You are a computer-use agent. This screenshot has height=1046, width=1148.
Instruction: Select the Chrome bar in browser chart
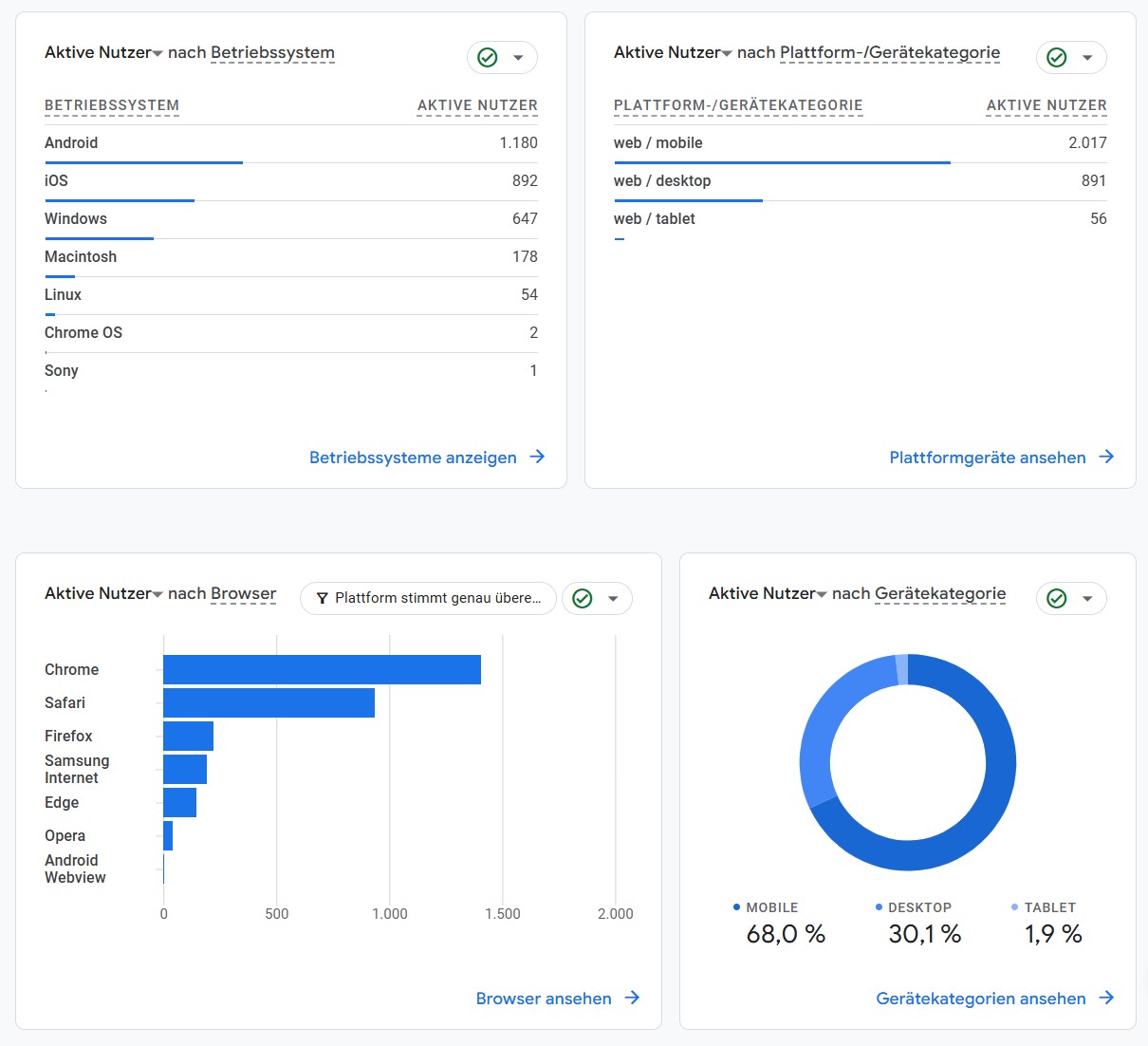(322, 669)
